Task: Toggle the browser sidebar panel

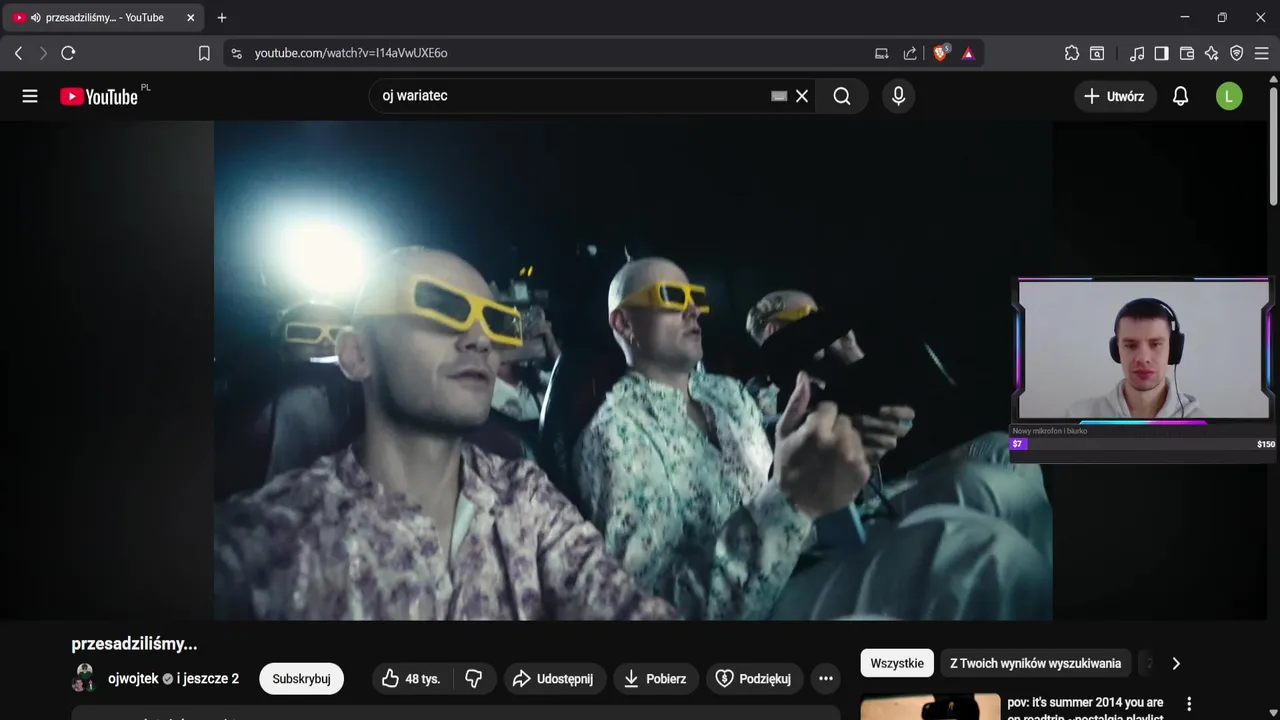Action: (1161, 53)
